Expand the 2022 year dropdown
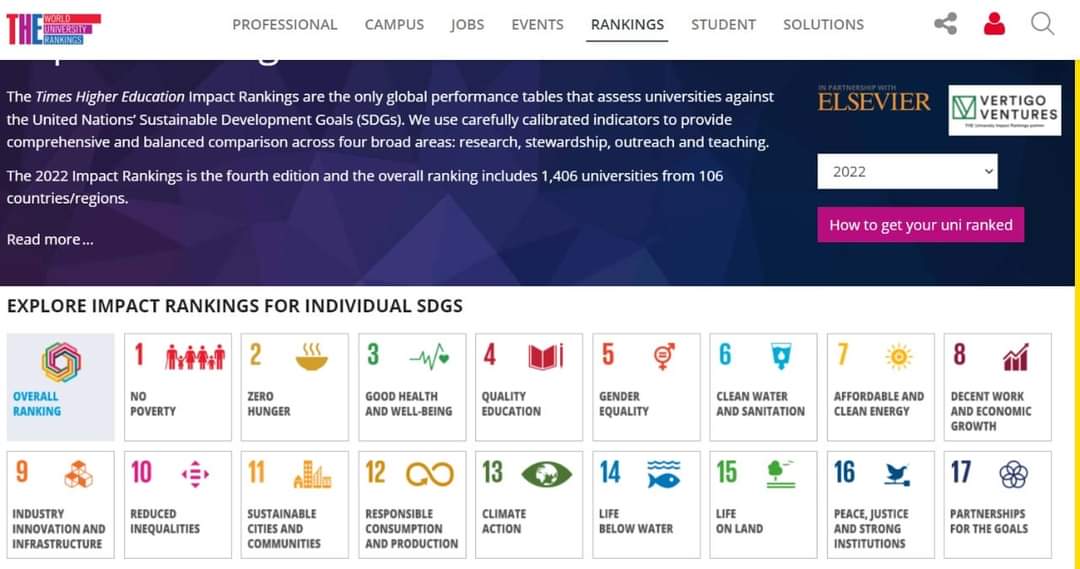 click(908, 171)
